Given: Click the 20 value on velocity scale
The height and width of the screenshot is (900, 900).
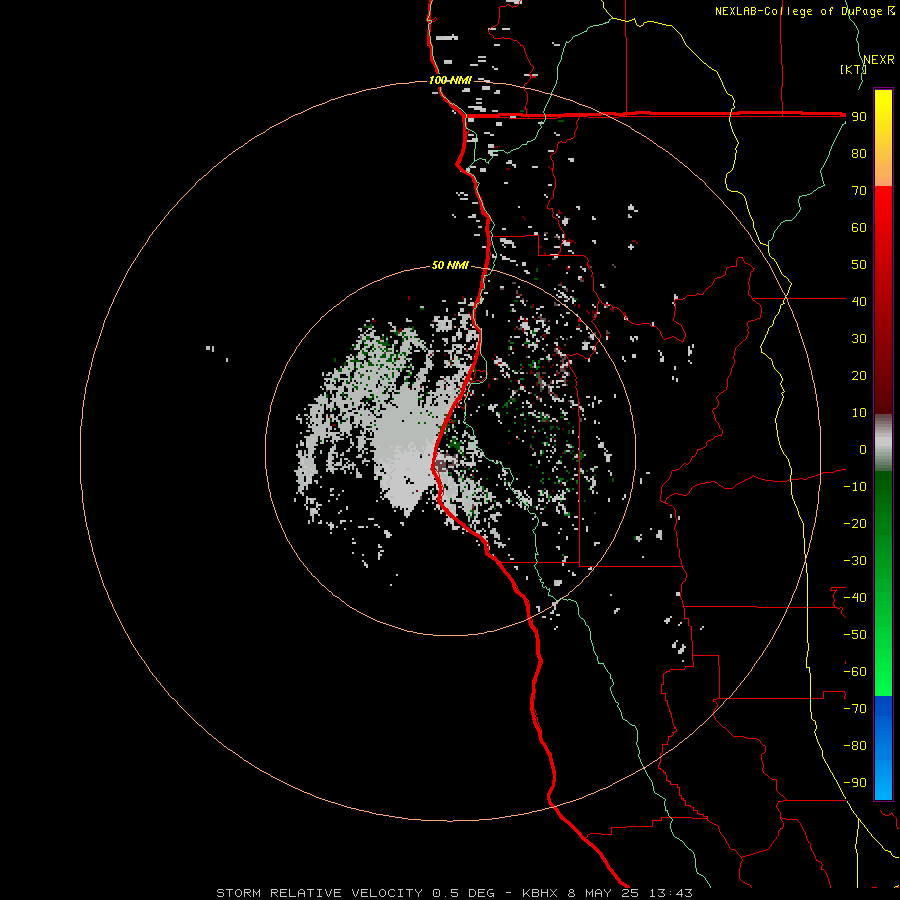Looking at the screenshot, I should (859, 375).
